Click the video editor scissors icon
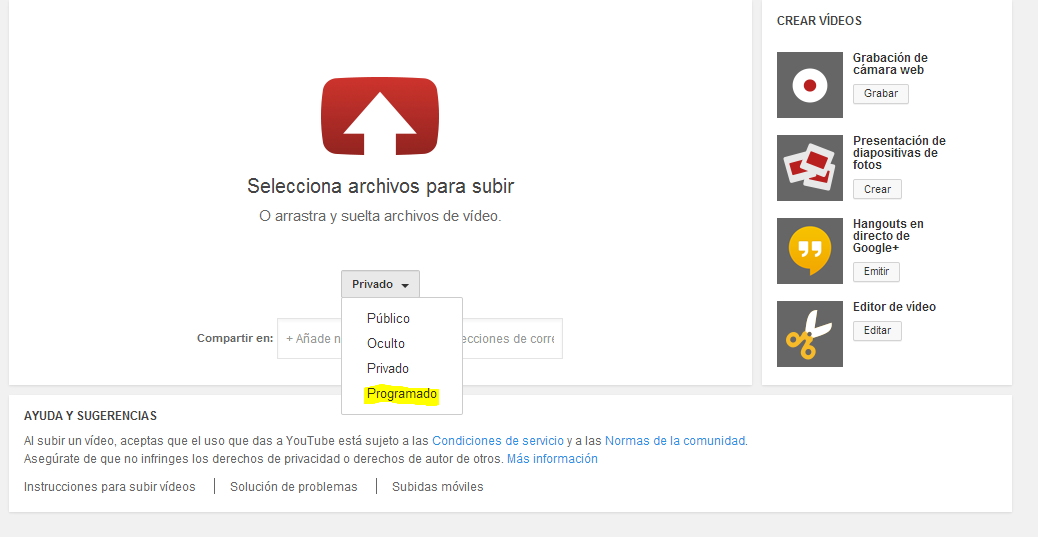The width and height of the screenshot is (1038, 537). tap(810, 334)
